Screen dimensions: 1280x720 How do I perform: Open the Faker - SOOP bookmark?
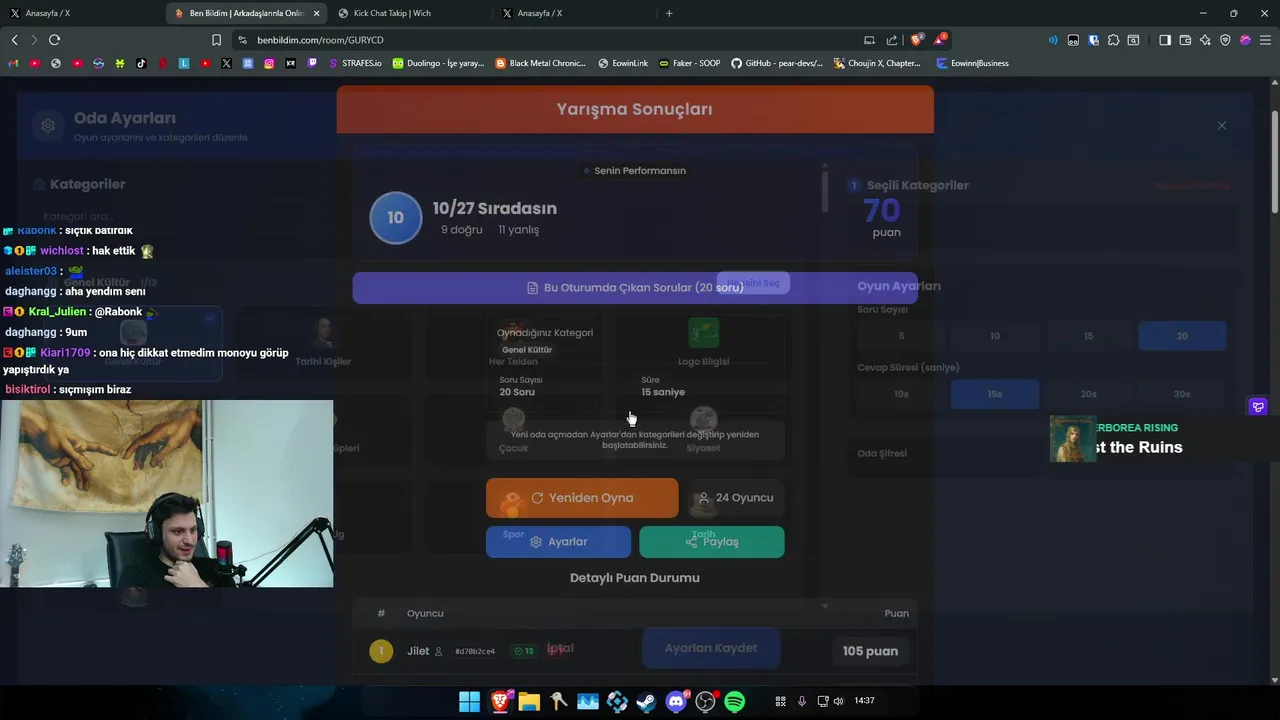point(690,63)
